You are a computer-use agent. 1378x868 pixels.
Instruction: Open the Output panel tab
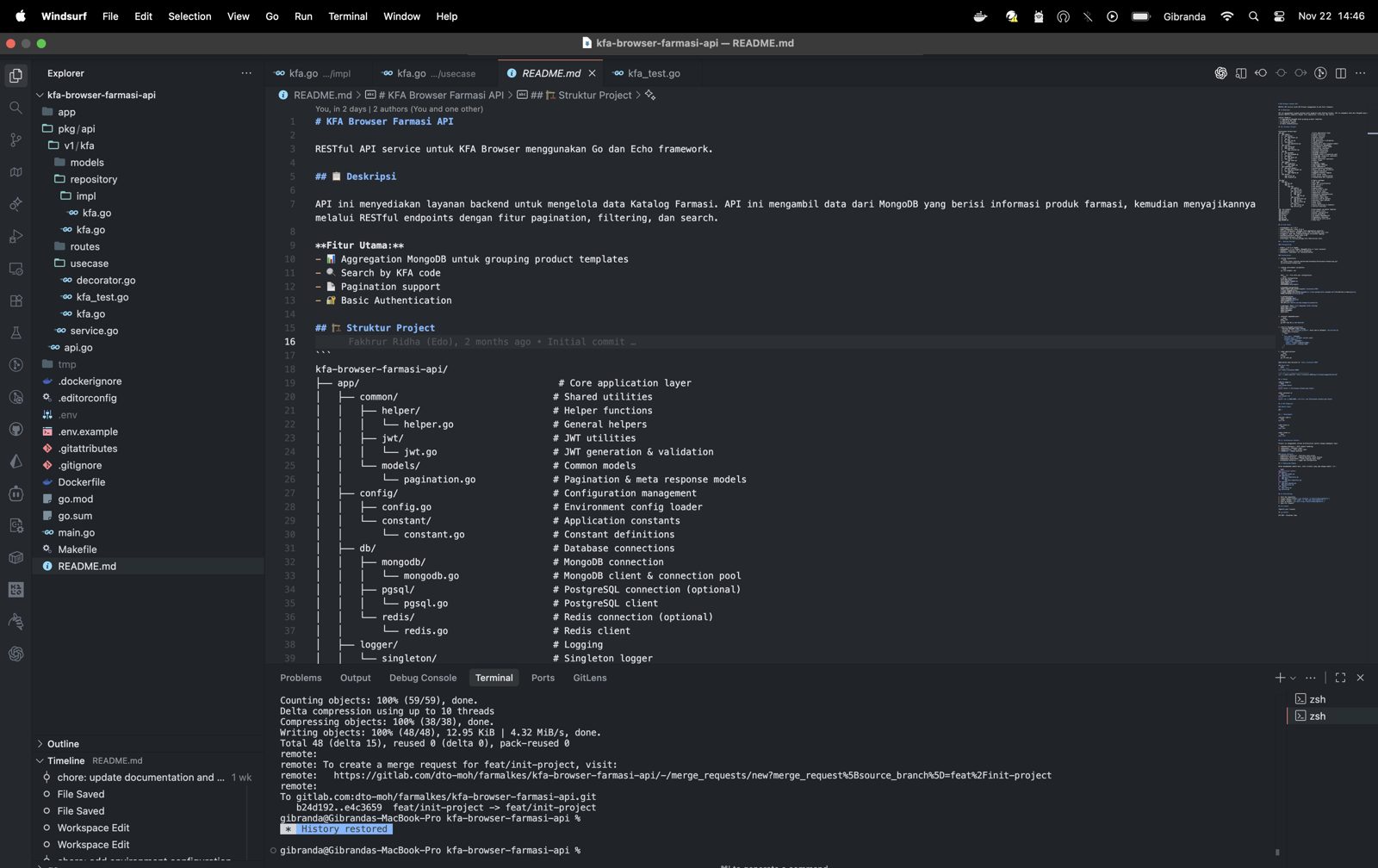pyautogui.click(x=356, y=678)
